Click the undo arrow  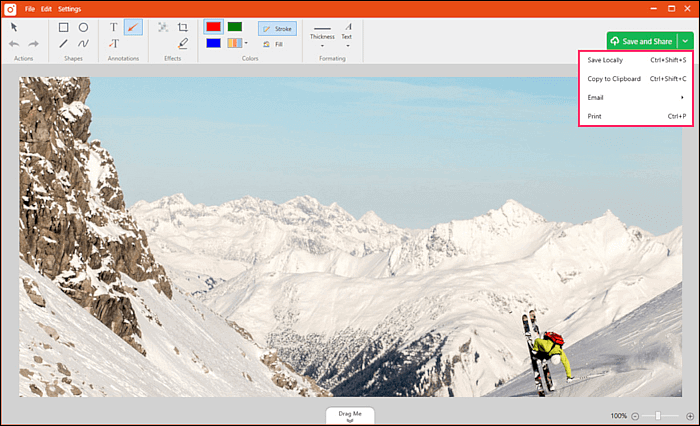point(15,44)
